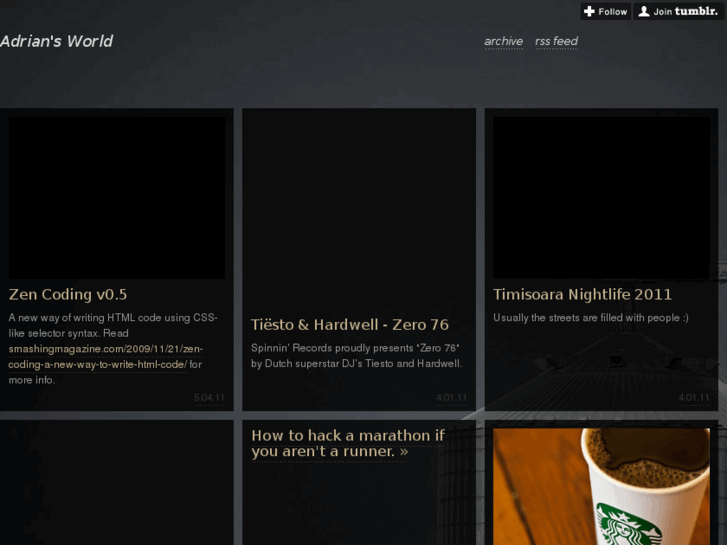Image resolution: width=727 pixels, height=545 pixels.
Task: Open How to hack a marathon link
Action: 348,443
